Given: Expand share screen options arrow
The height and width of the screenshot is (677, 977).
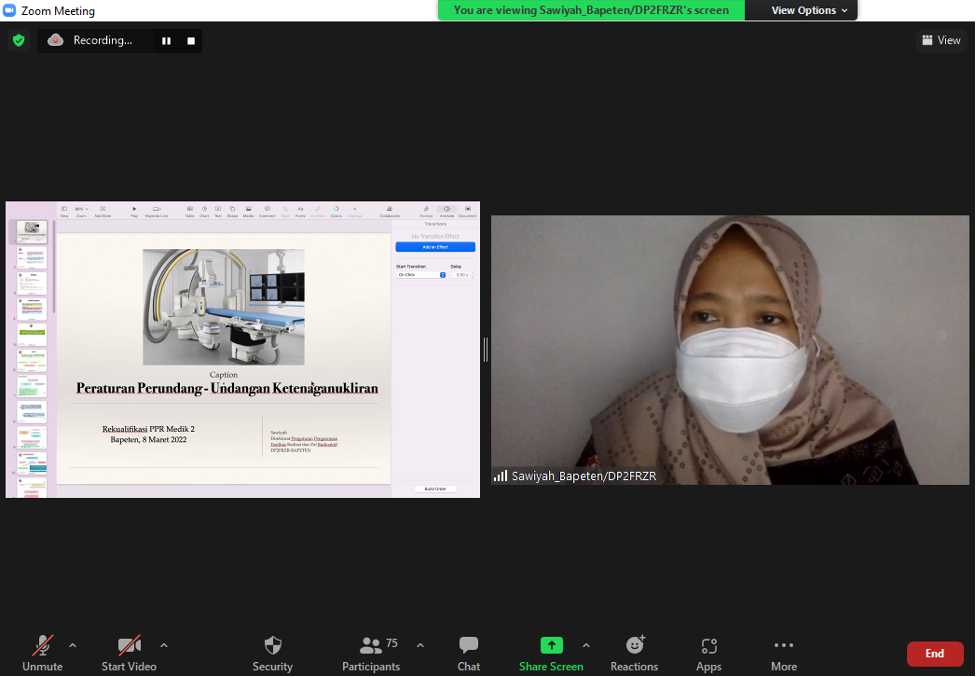Looking at the screenshot, I should pos(586,646).
